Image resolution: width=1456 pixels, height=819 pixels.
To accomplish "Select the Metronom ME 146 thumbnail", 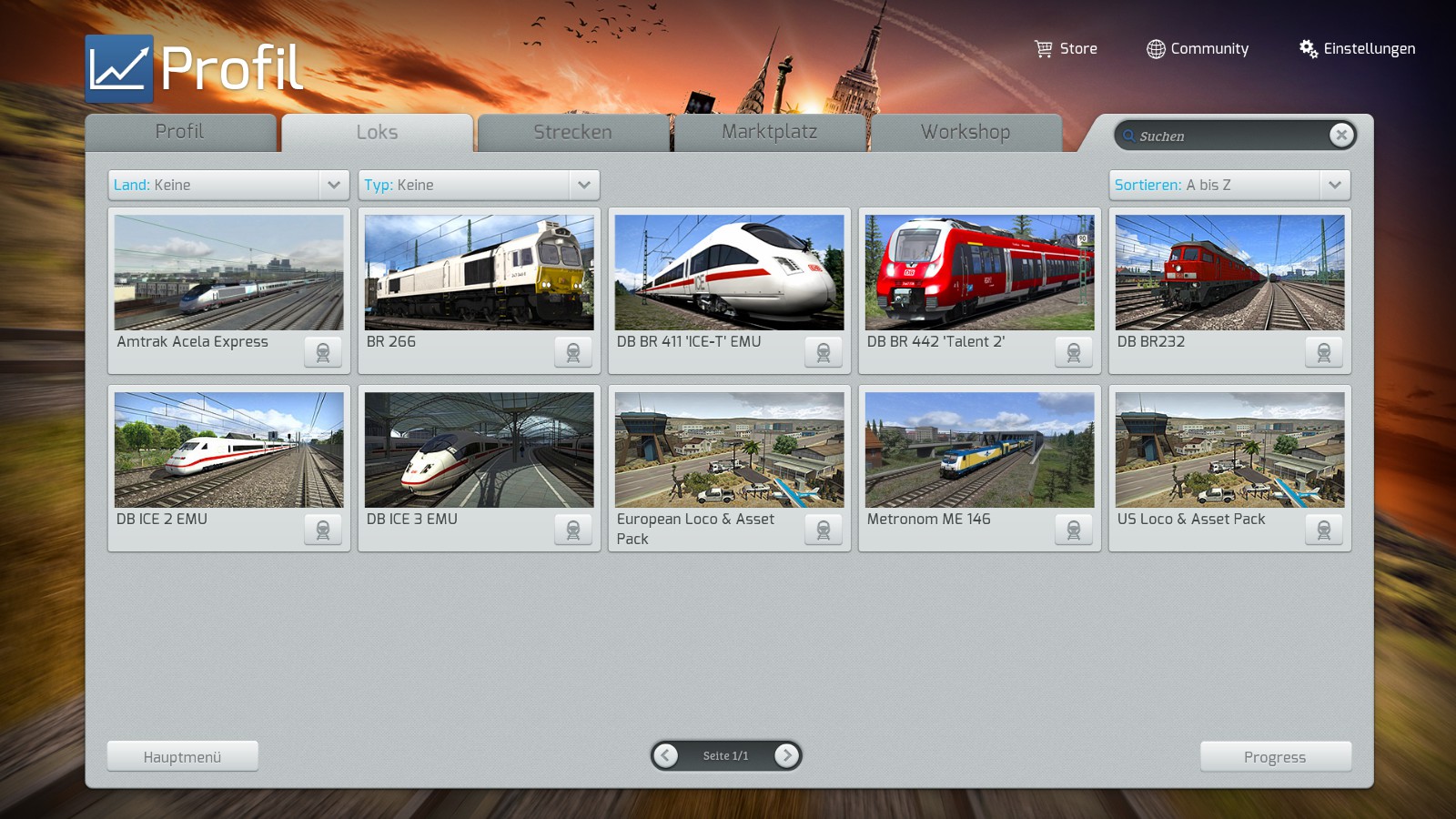I will [980, 450].
